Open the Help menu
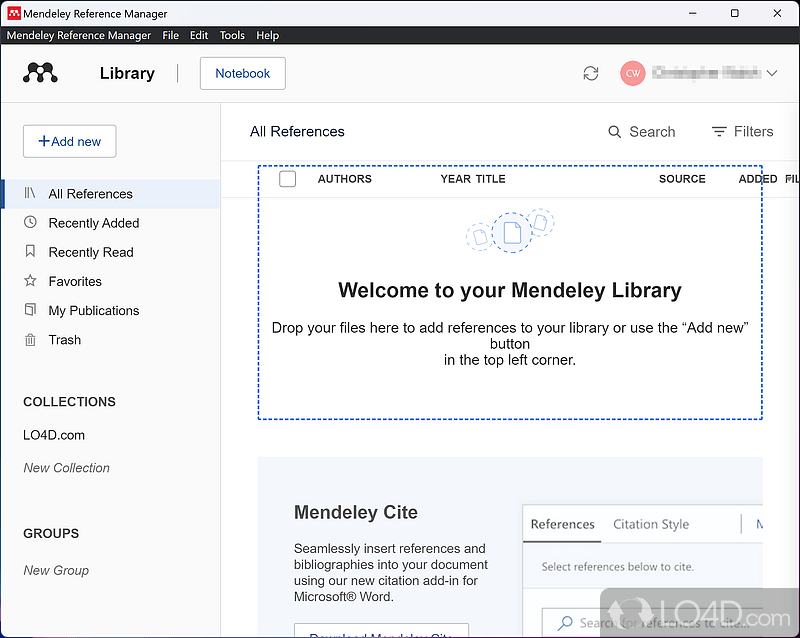 tap(267, 35)
